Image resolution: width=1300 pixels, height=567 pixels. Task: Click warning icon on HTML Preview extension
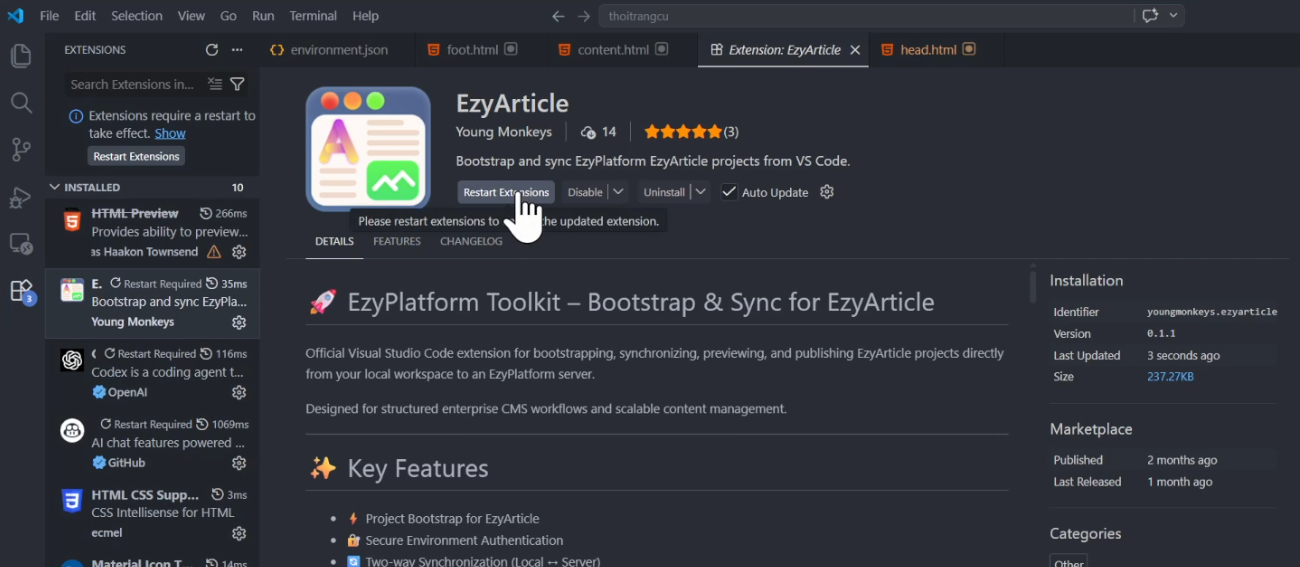(214, 252)
